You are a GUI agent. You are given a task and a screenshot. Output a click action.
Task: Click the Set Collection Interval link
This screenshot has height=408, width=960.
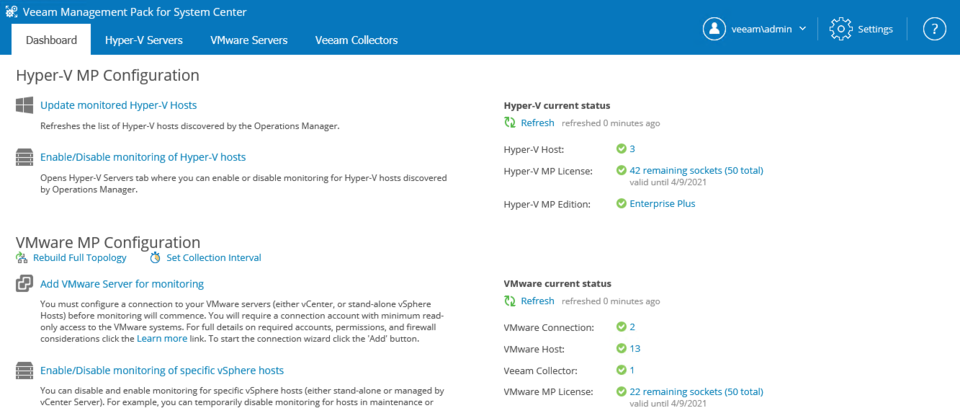[x=214, y=258]
